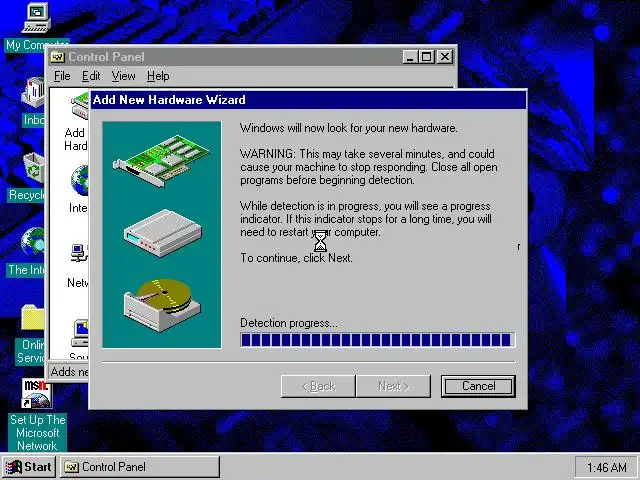The height and width of the screenshot is (480, 640).
Task: Select the Internet globe icon in Control Panel
Action: [80, 180]
